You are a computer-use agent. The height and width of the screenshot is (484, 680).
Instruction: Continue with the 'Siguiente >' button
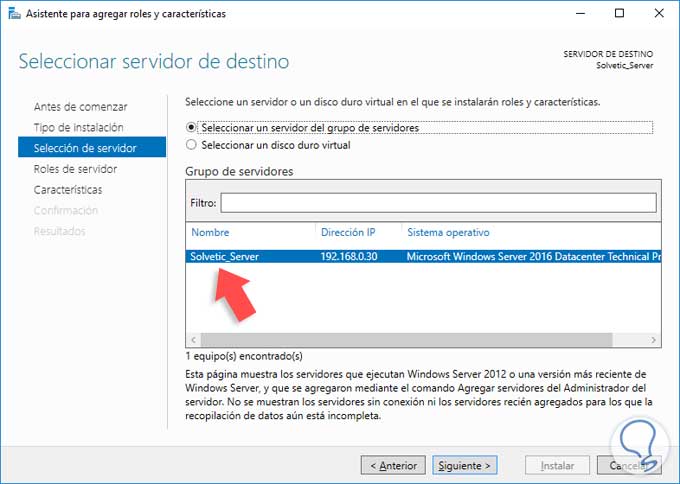pyautogui.click(x=464, y=466)
